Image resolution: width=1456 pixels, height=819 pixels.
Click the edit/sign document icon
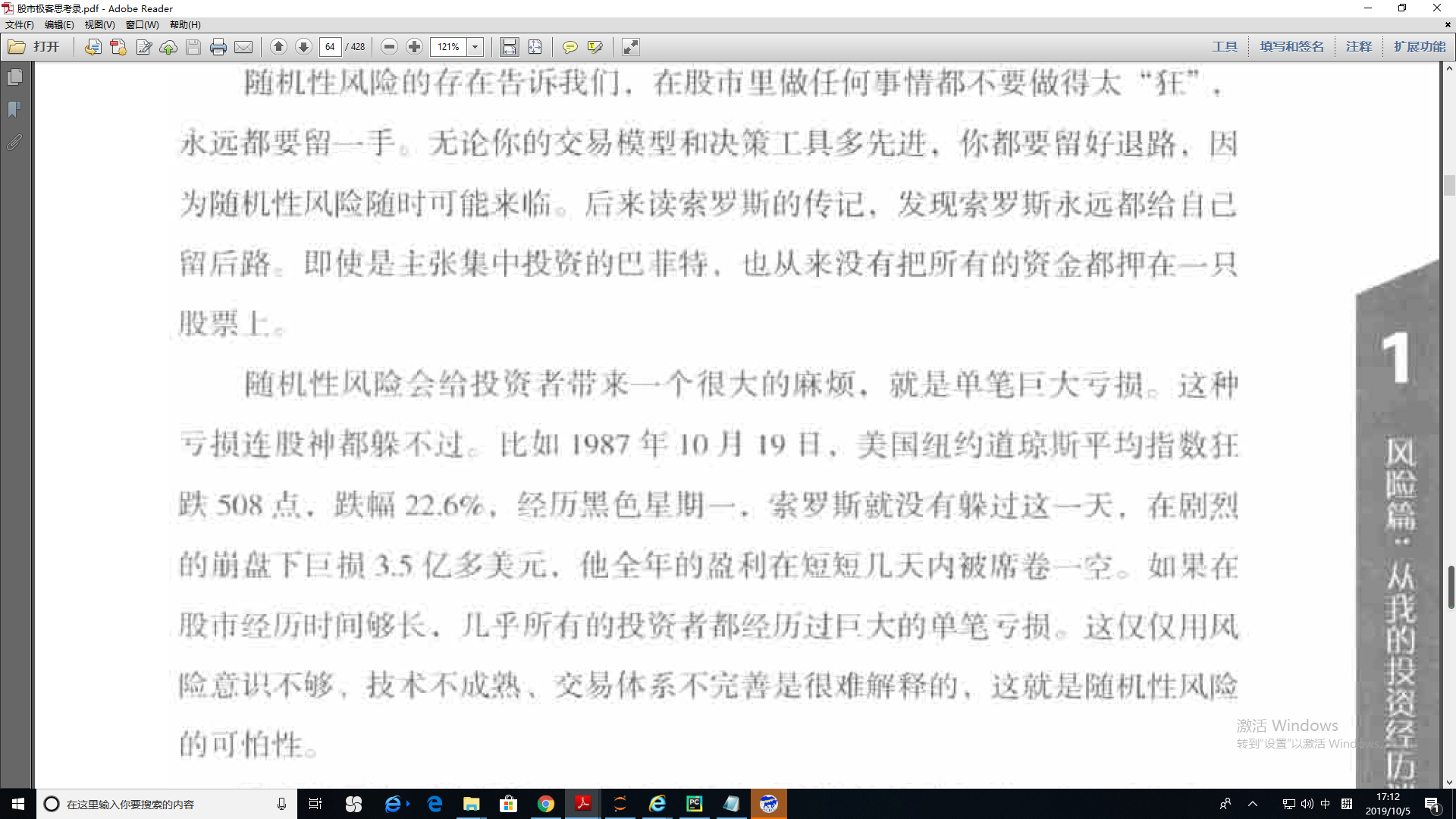[x=143, y=47]
